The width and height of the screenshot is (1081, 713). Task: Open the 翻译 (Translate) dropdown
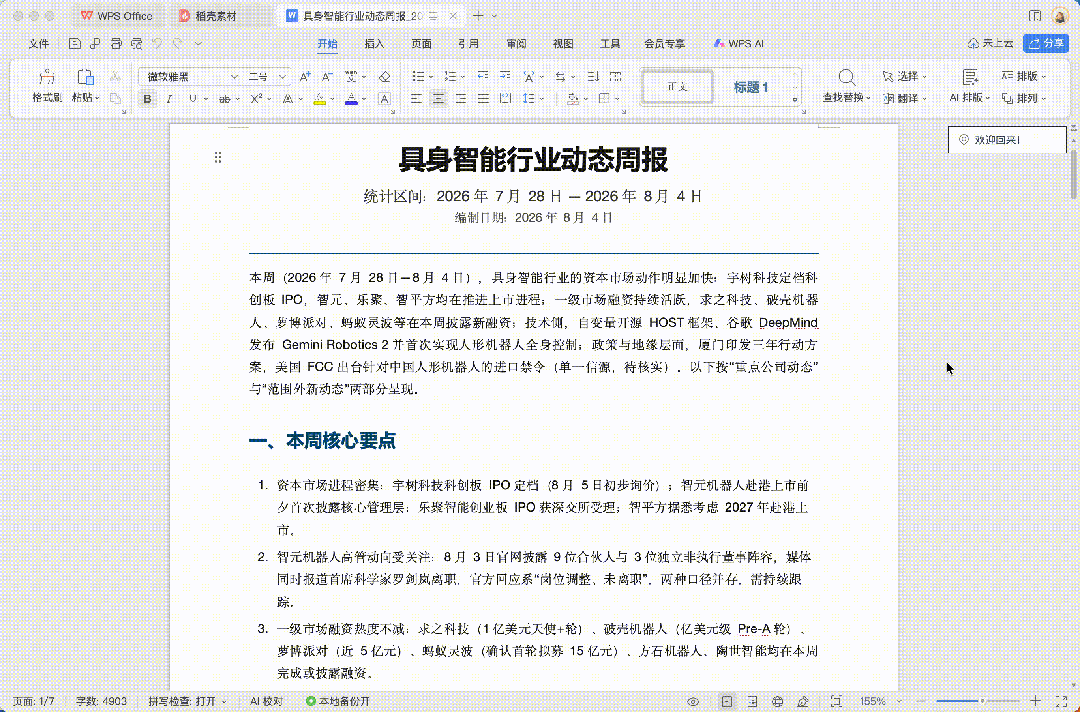pos(905,99)
